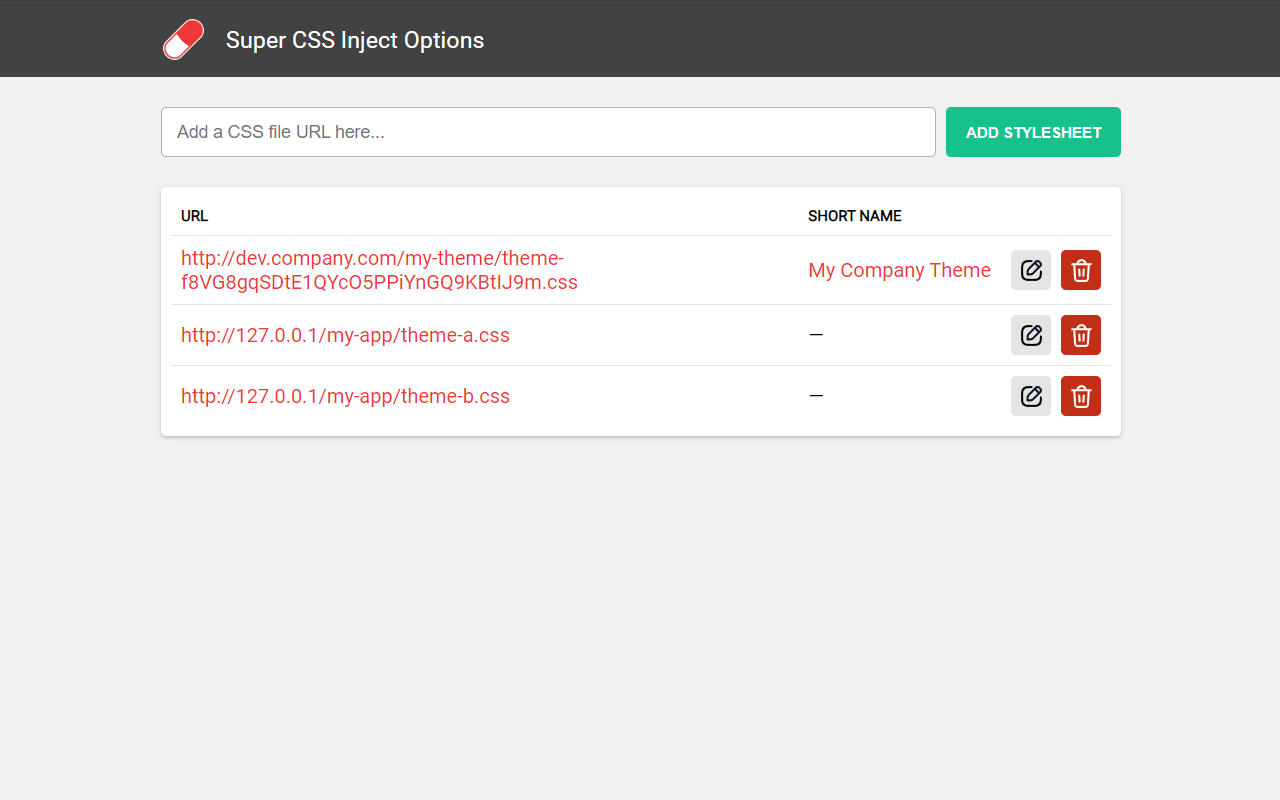
Task: Follow the theme-b.css hyperlink
Action: pos(345,396)
